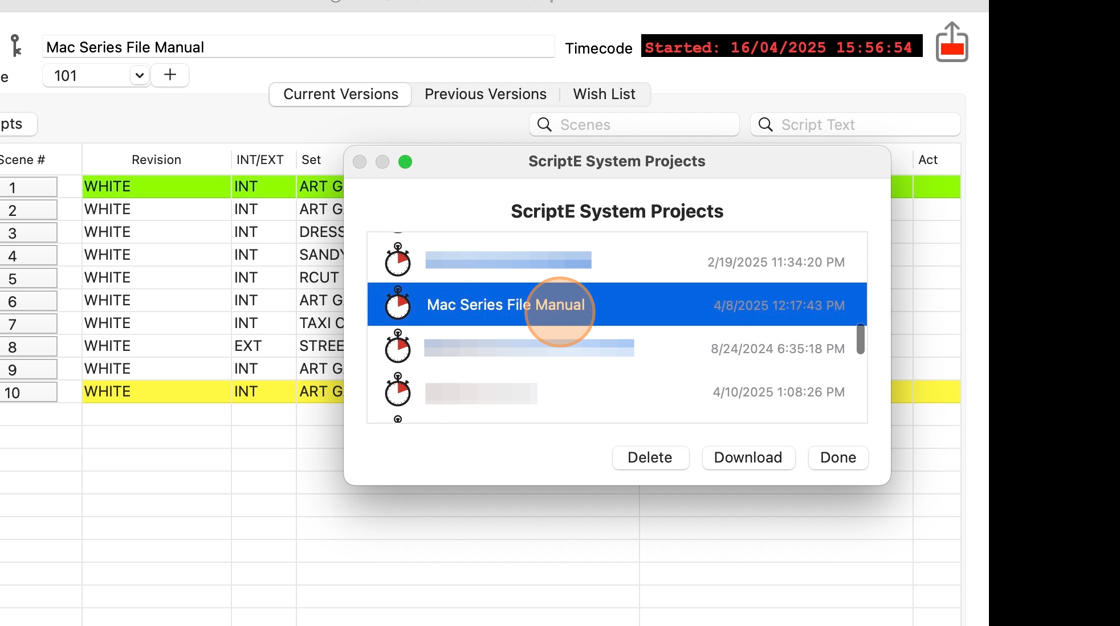Click scene number 10 button

click(28, 392)
